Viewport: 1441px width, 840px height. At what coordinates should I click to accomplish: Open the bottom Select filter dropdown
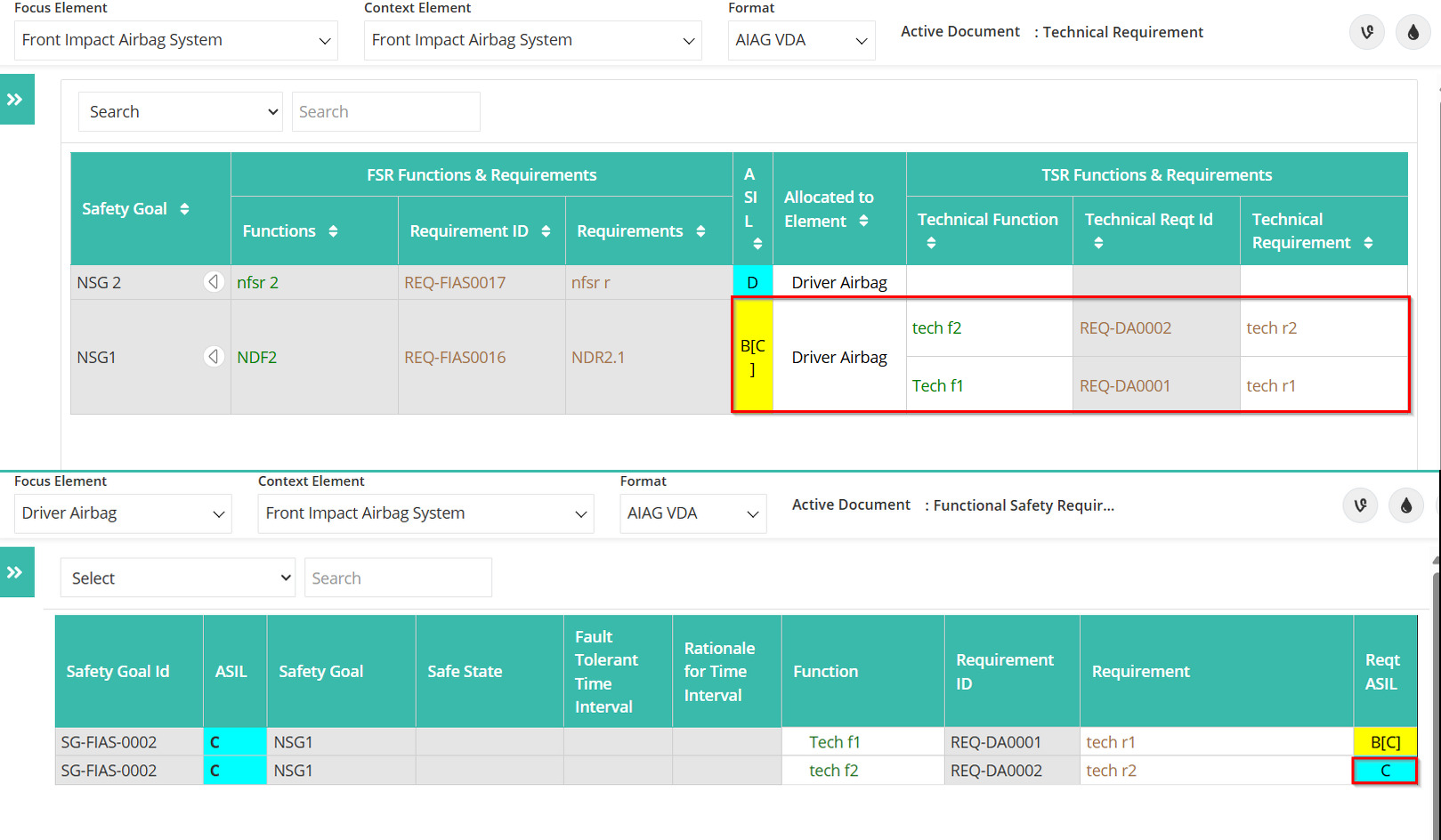178,577
